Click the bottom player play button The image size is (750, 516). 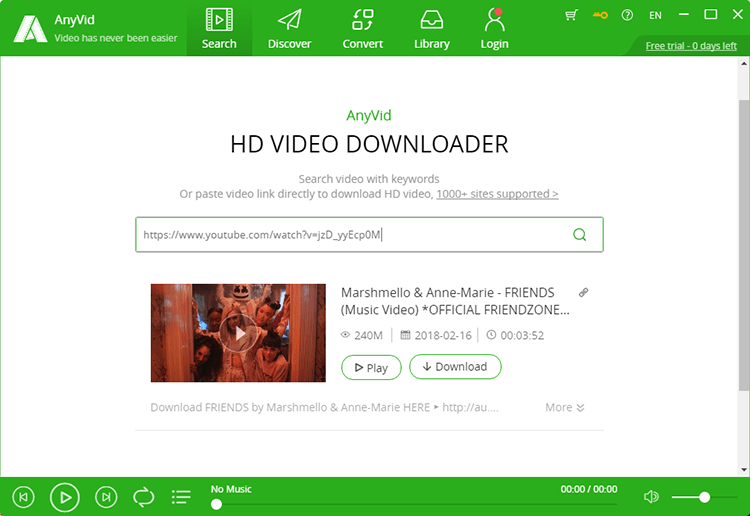pos(65,497)
